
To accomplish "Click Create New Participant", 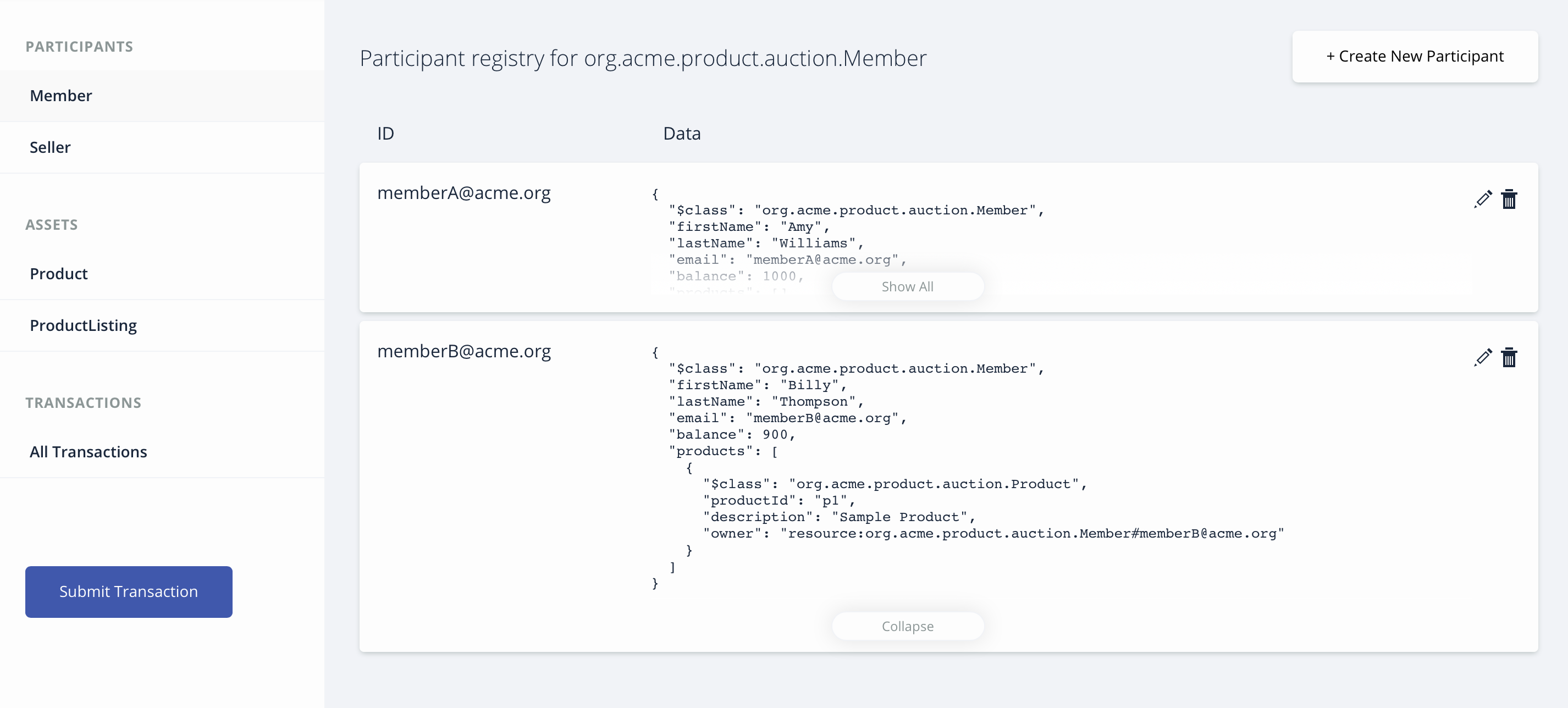I will point(1415,57).
